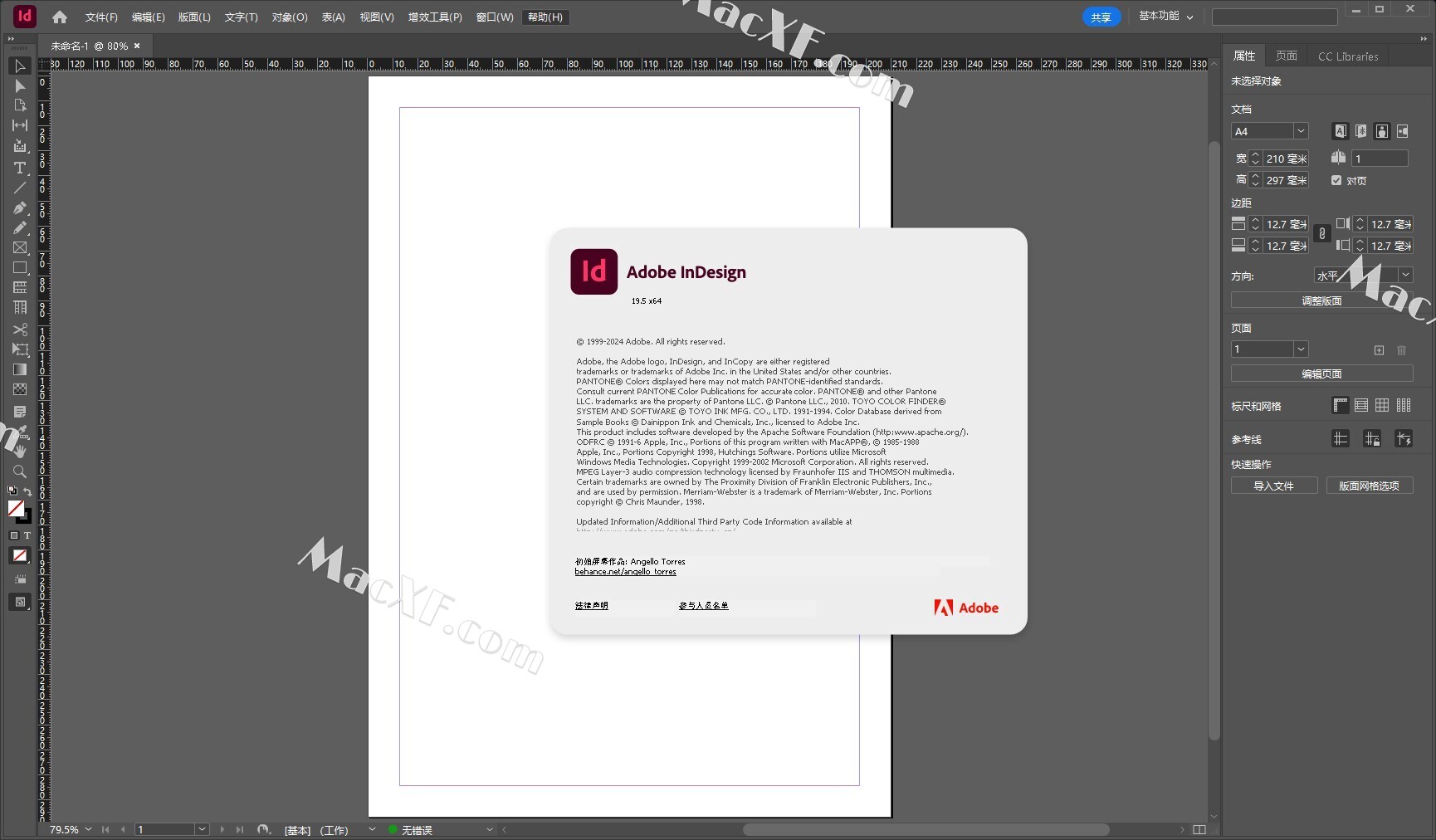Open the Home screen icon

[x=60, y=17]
